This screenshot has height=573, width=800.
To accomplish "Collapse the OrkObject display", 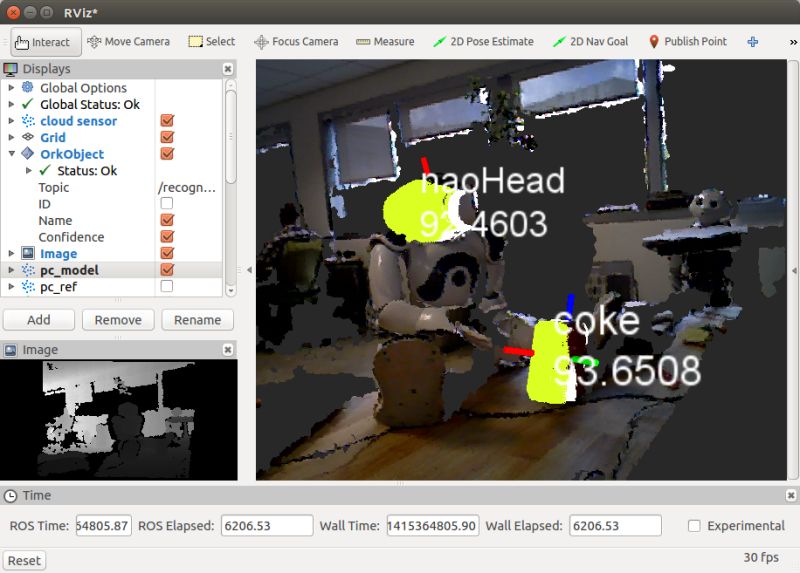I will pyautogui.click(x=11, y=154).
